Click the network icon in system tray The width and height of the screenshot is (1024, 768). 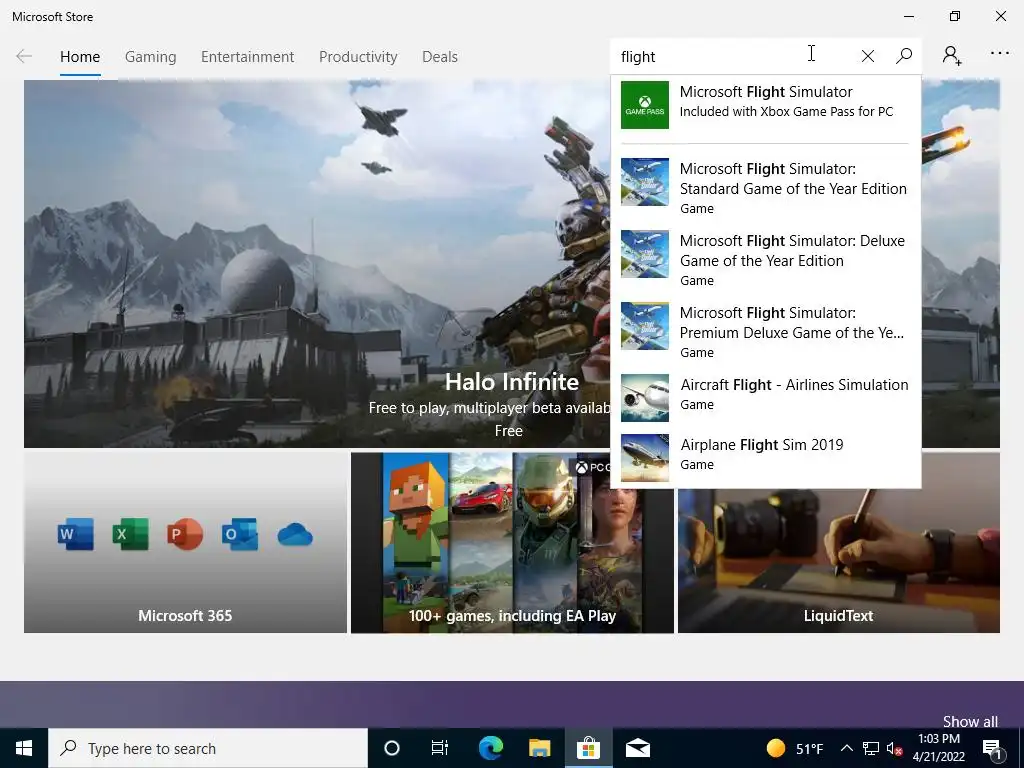point(871,748)
